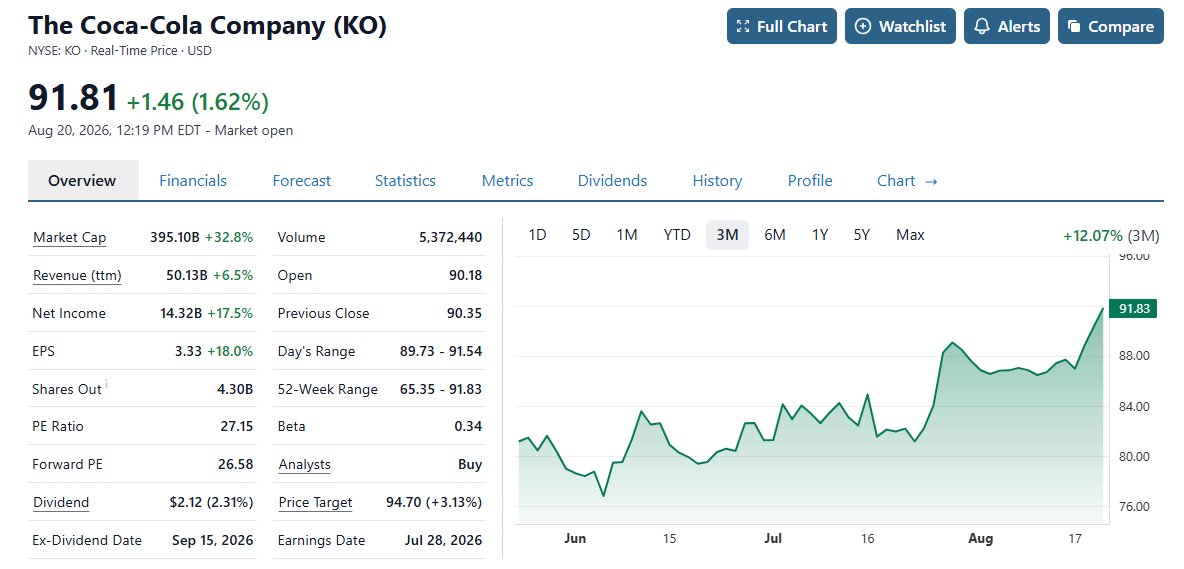Click the 50.13B revenue value
This screenshot has height=569, width=1184.
tap(187, 275)
